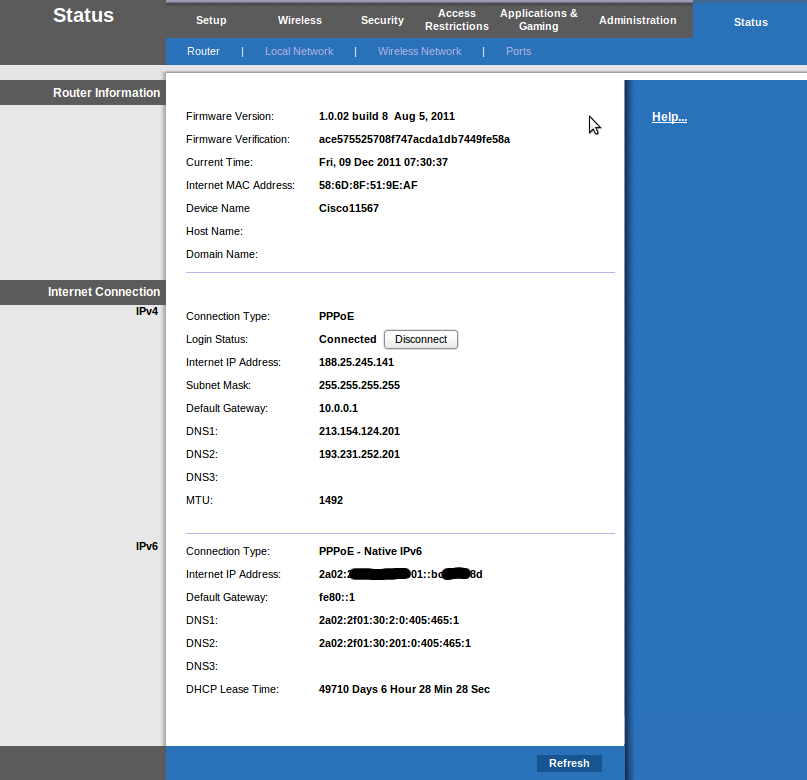The width and height of the screenshot is (807, 780).
Task: Open the Administration tab
Action: point(637,20)
